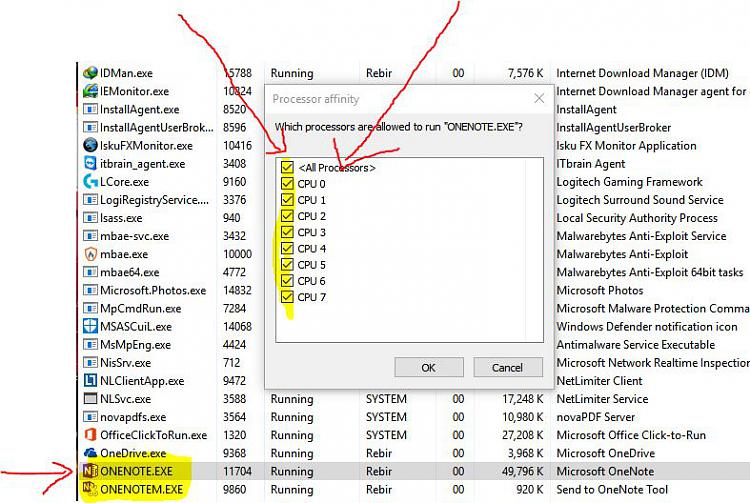Click the MsMpEng.exe icon
This screenshot has height=503, width=750.
click(90, 344)
